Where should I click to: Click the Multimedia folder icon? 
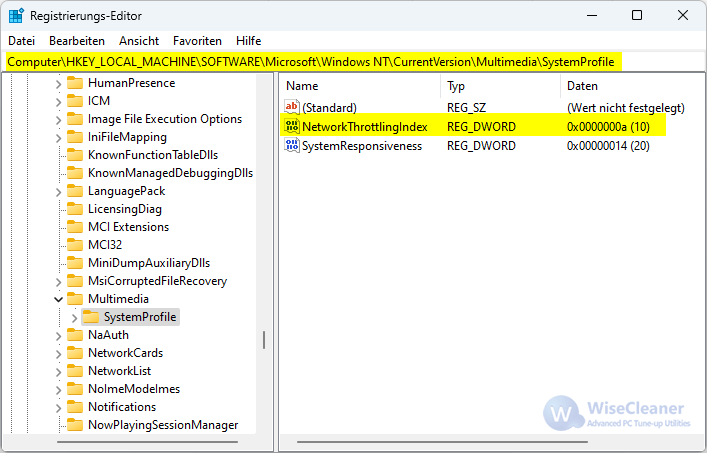click(75, 299)
